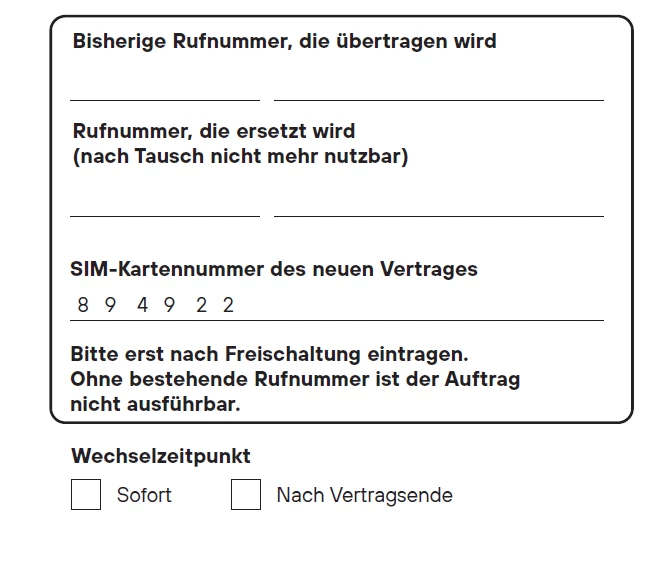Click the label Bisherige Rufnummer, die übertragen wird

tap(284, 41)
